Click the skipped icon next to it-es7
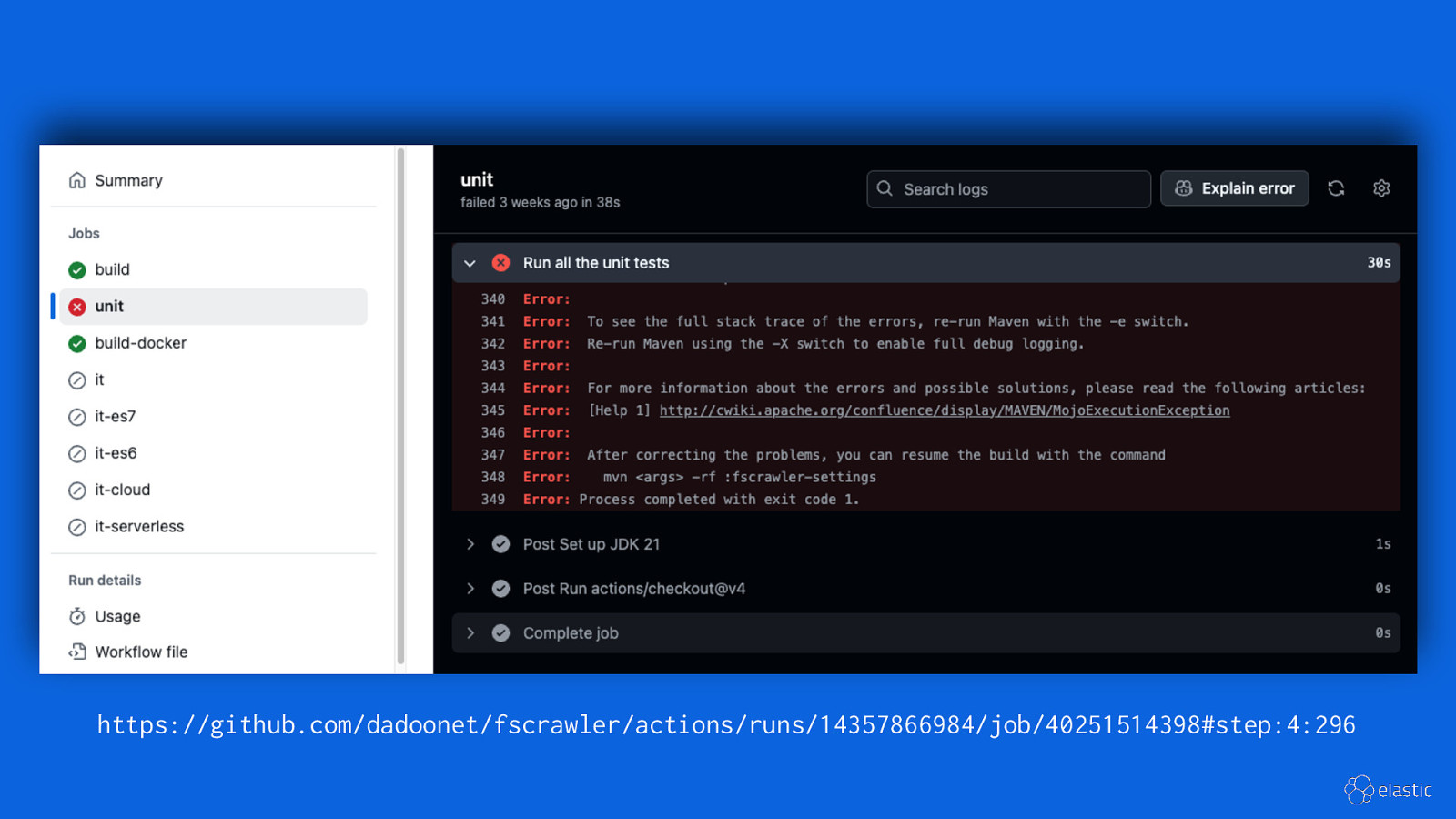Image resolution: width=1456 pixels, height=819 pixels. (77, 417)
